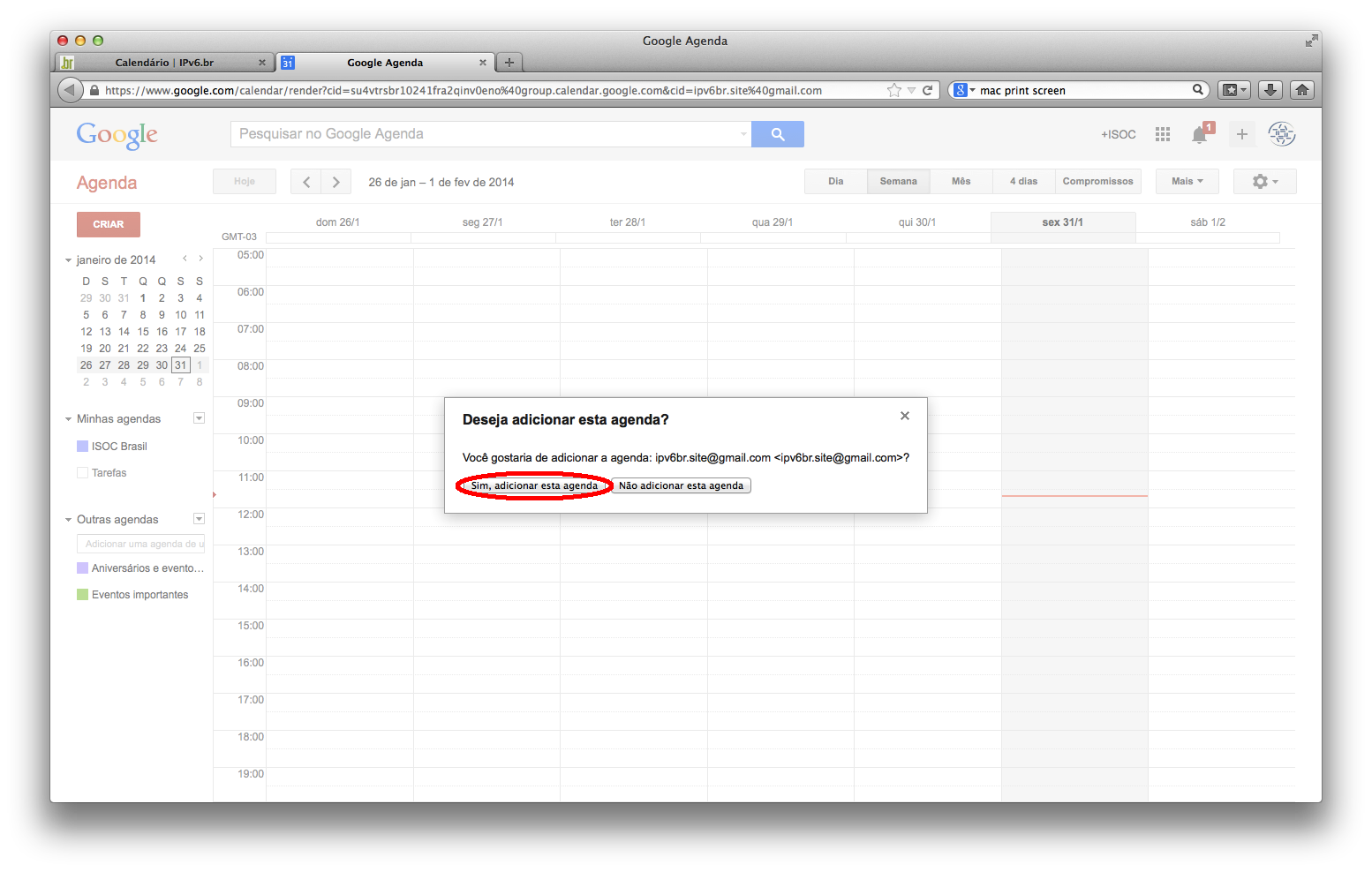Click the +ISOC link
The image size is (1372, 872).
point(1119,134)
